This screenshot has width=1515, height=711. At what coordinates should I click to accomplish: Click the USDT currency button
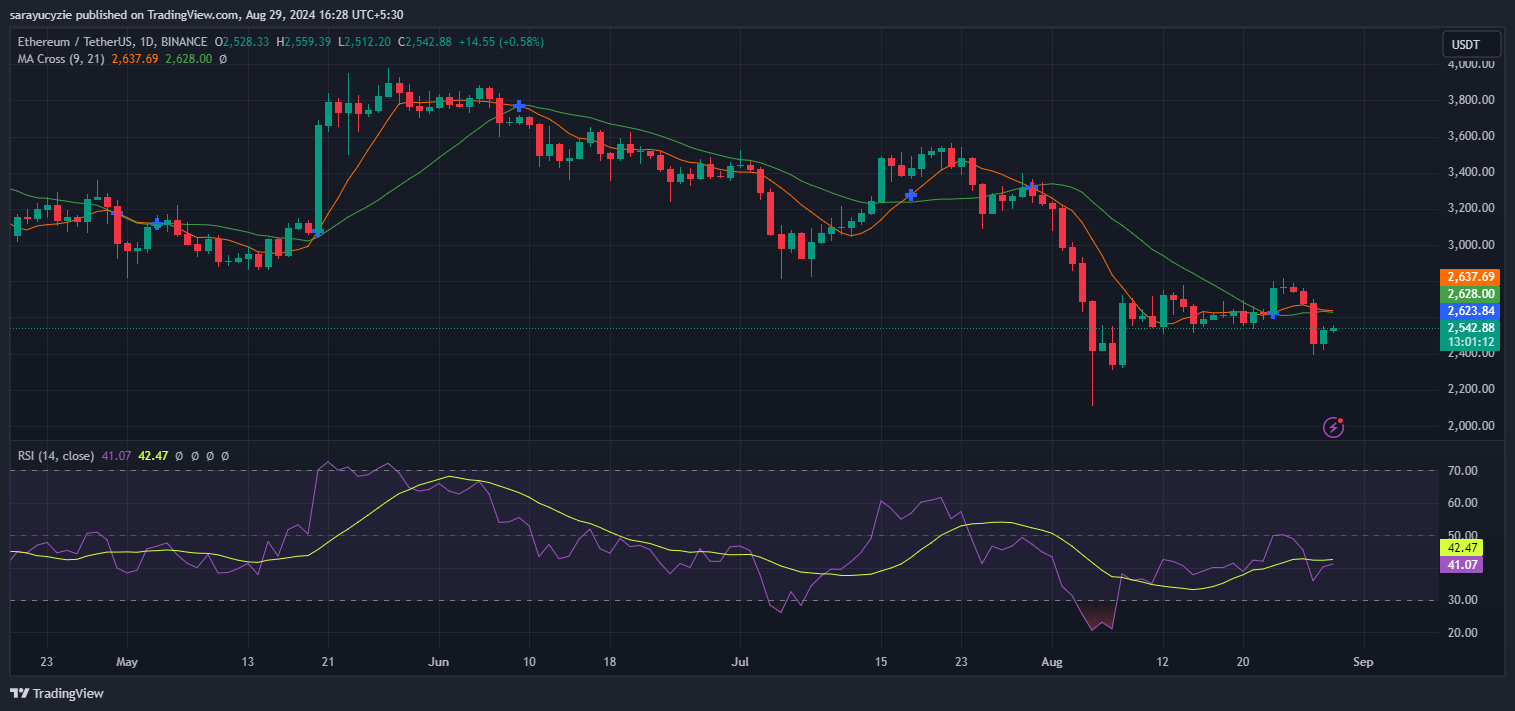point(1473,44)
